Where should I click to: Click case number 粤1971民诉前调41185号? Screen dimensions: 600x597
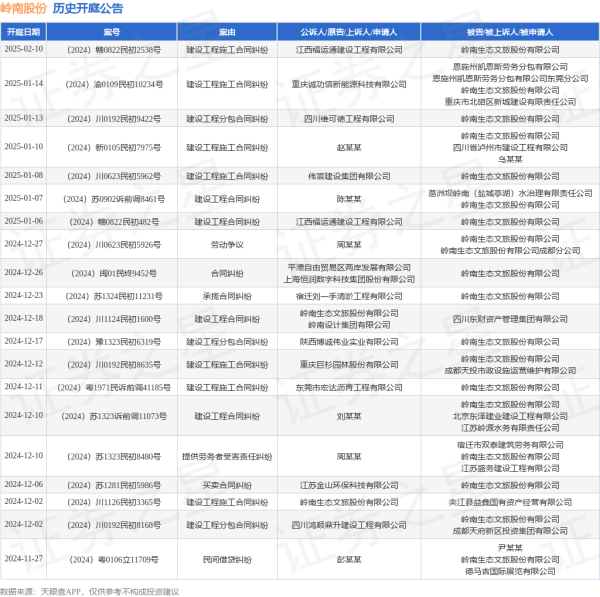114,388
